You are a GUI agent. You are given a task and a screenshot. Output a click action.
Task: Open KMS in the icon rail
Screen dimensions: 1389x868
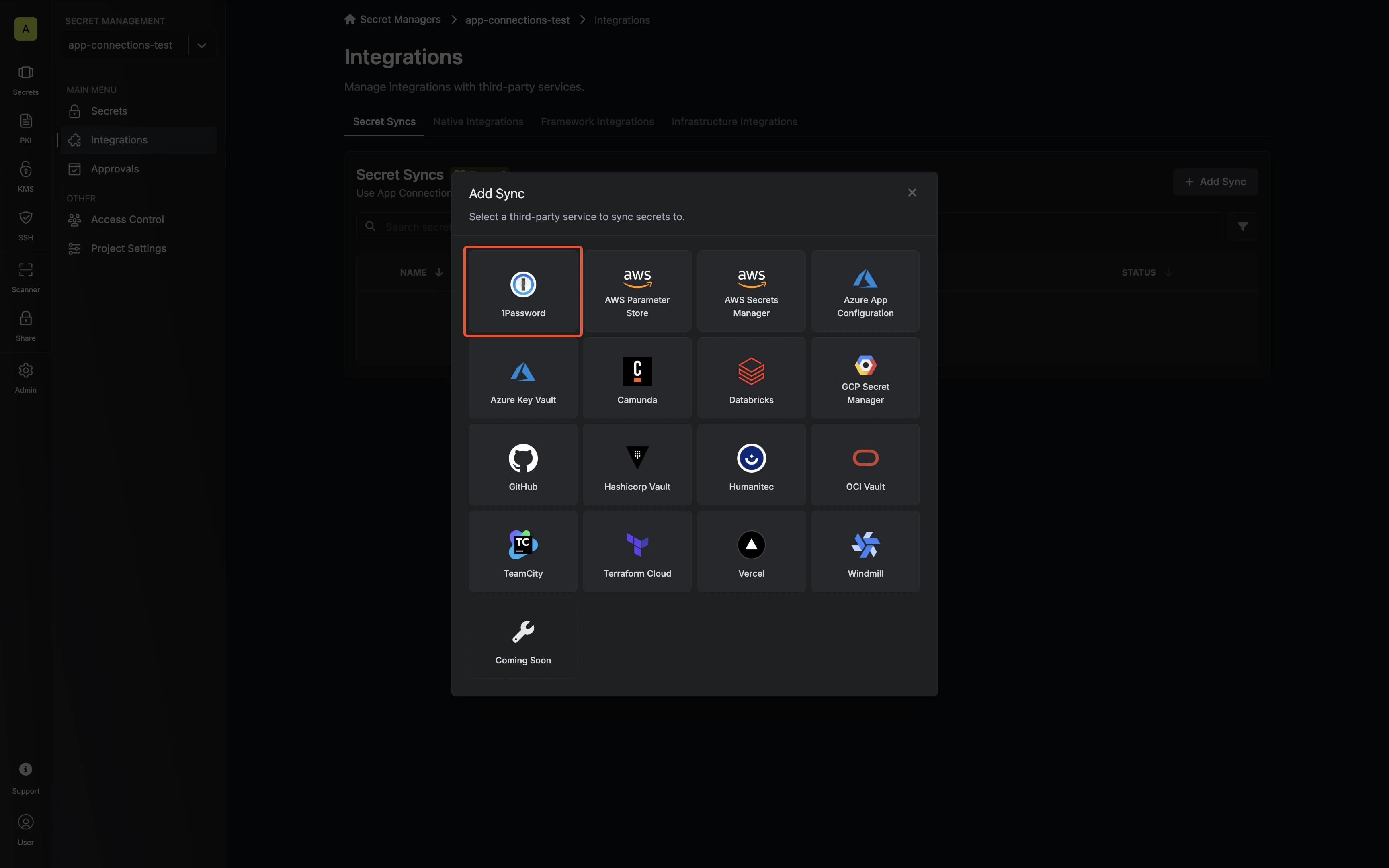pos(26,177)
